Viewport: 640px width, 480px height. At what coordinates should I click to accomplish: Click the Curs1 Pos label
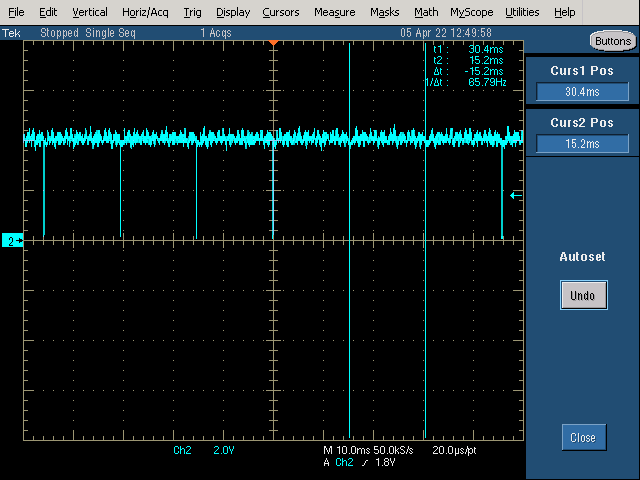click(582, 71)
